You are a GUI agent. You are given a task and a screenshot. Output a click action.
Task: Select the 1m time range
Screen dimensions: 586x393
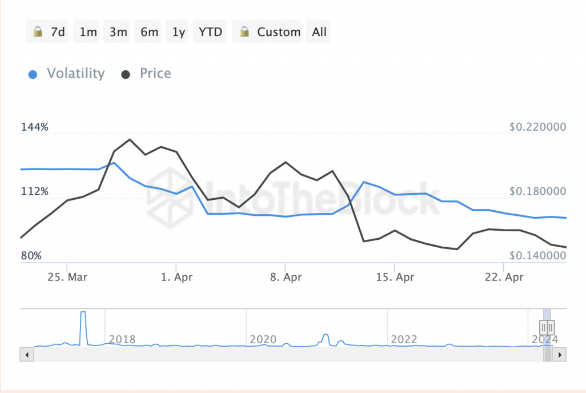[87, 32]
